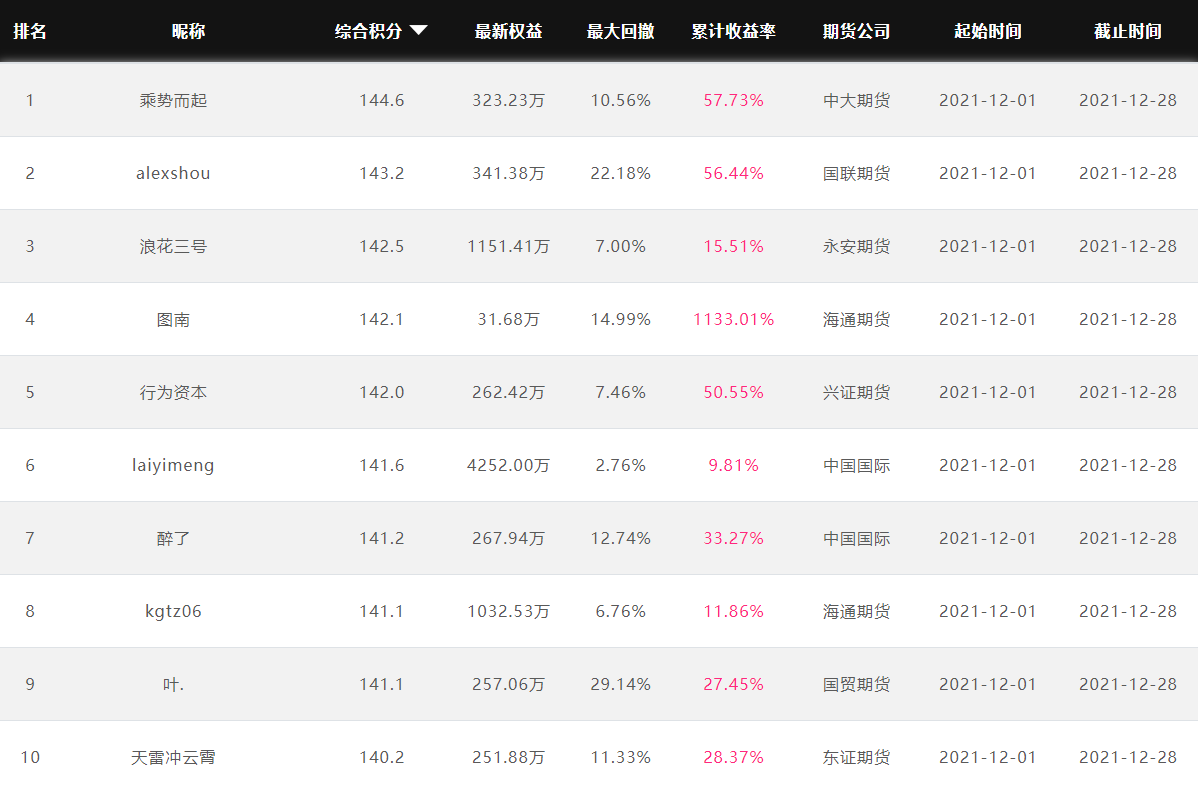The height and width of the screenshot is (790, 1198).
Task: Open trader laiyimeng's entry
Action: click(x=173, y=465)
